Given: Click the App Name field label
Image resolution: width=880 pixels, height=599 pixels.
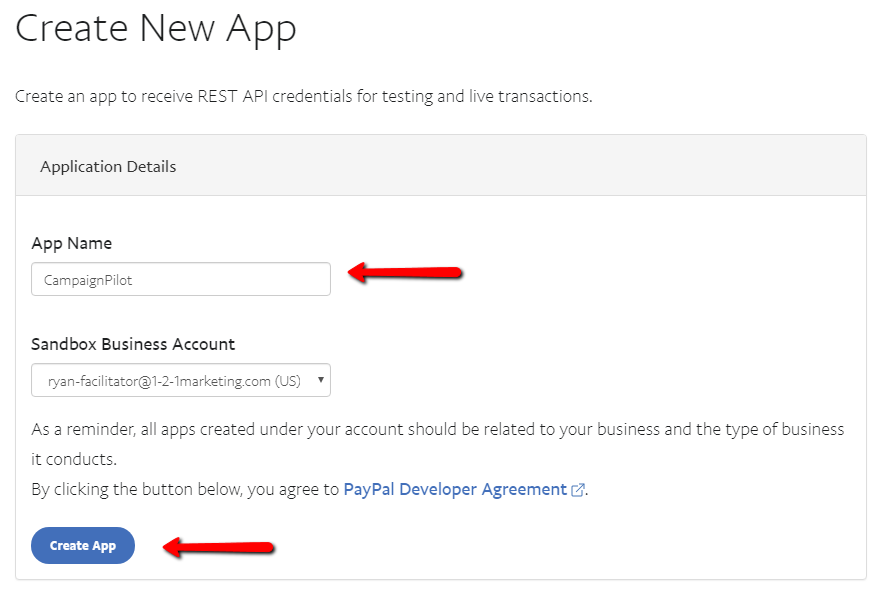Looking at the screenshot, I should coord(72,244).
